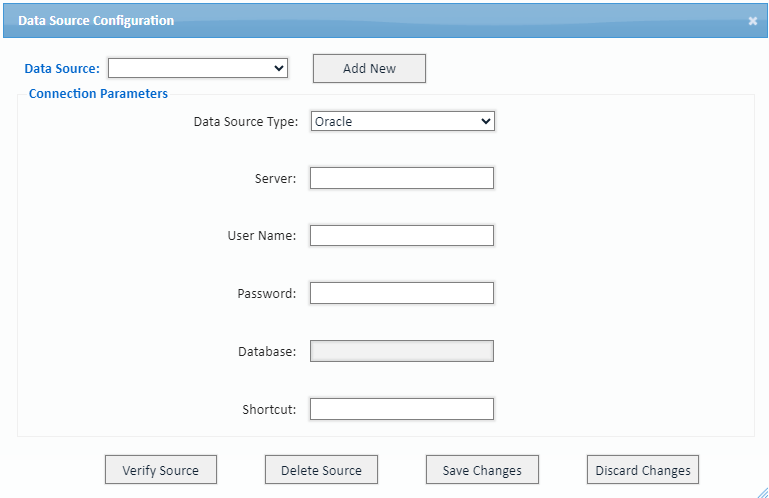Viewport: 769px width, 498px height.
Task: Click the Verify Source button
Action: click(161, 470)
